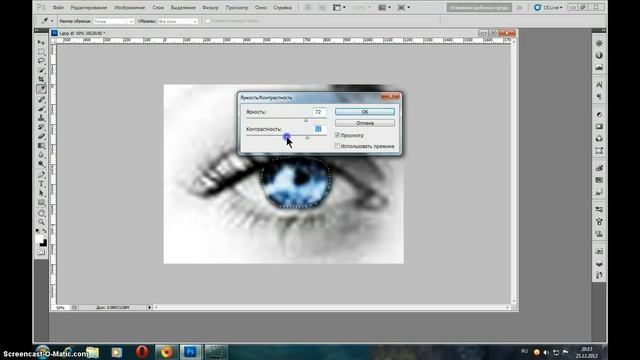The image size is (640, 360).
Task: Open the screen mode dropdown
Action: click(403, 7)
